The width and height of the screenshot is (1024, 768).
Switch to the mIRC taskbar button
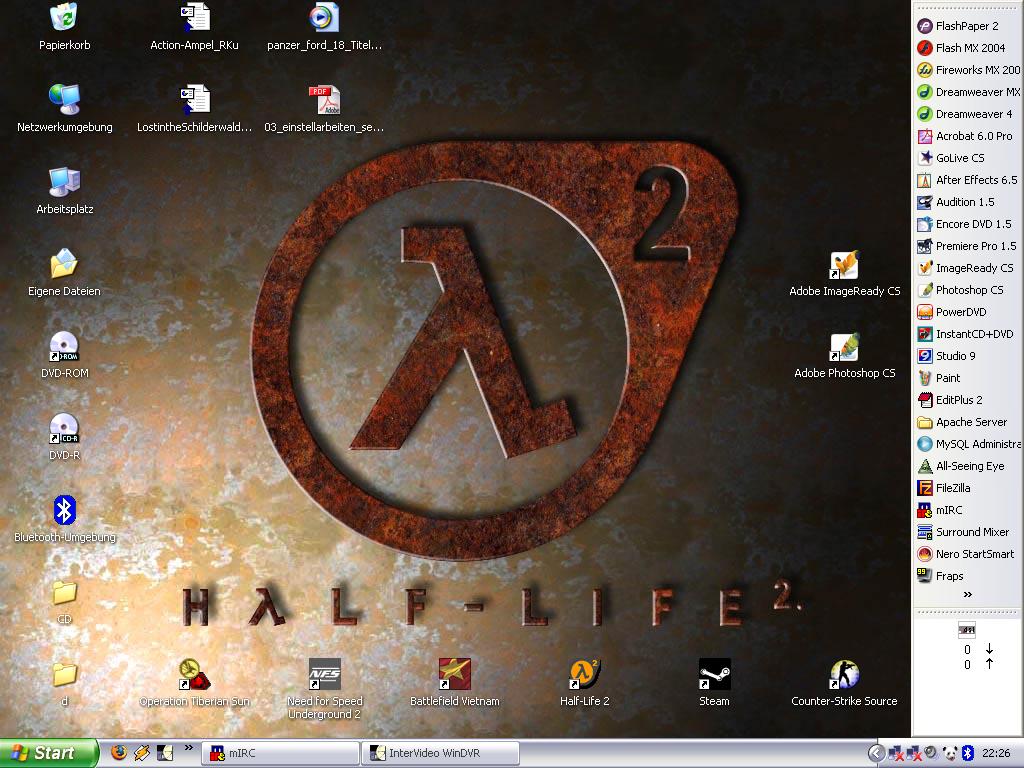pyautogui.click(x=280, y=753)
